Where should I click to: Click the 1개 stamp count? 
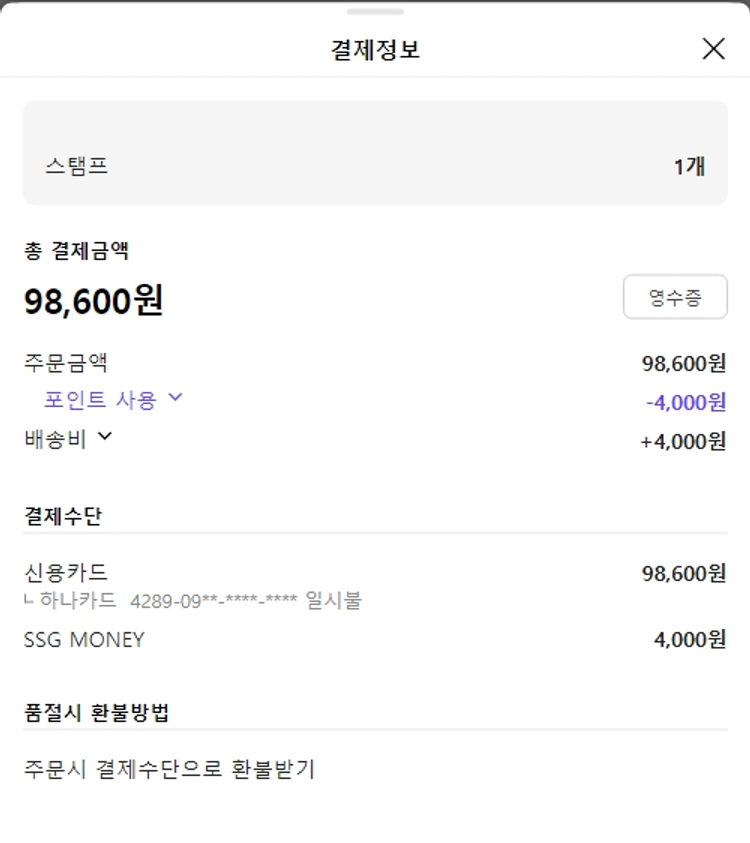click(689, 166)
